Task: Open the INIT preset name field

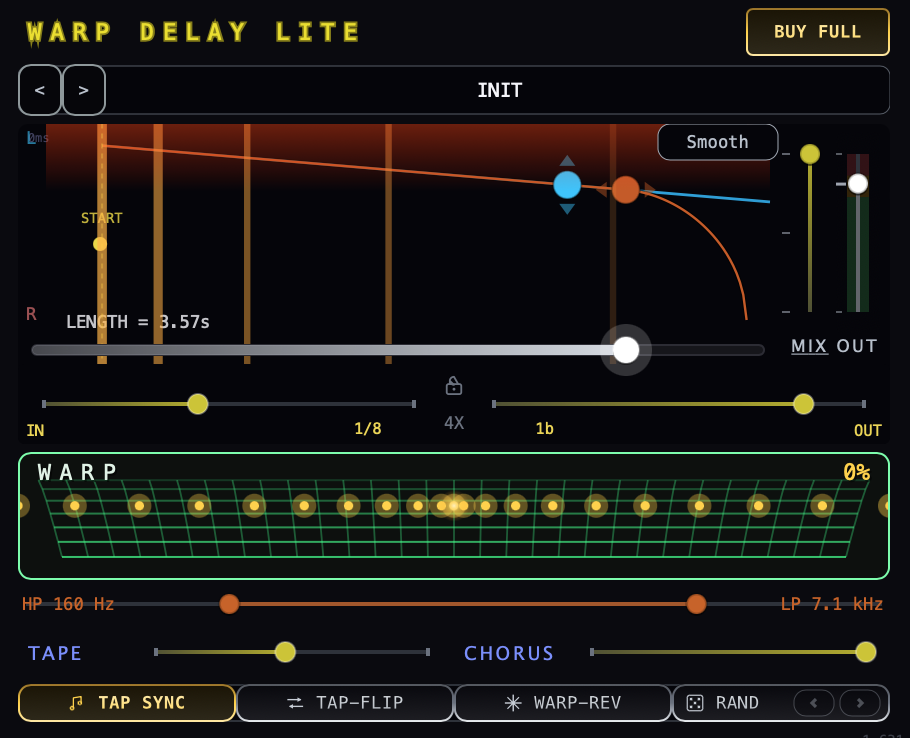Action: point(499,90)
